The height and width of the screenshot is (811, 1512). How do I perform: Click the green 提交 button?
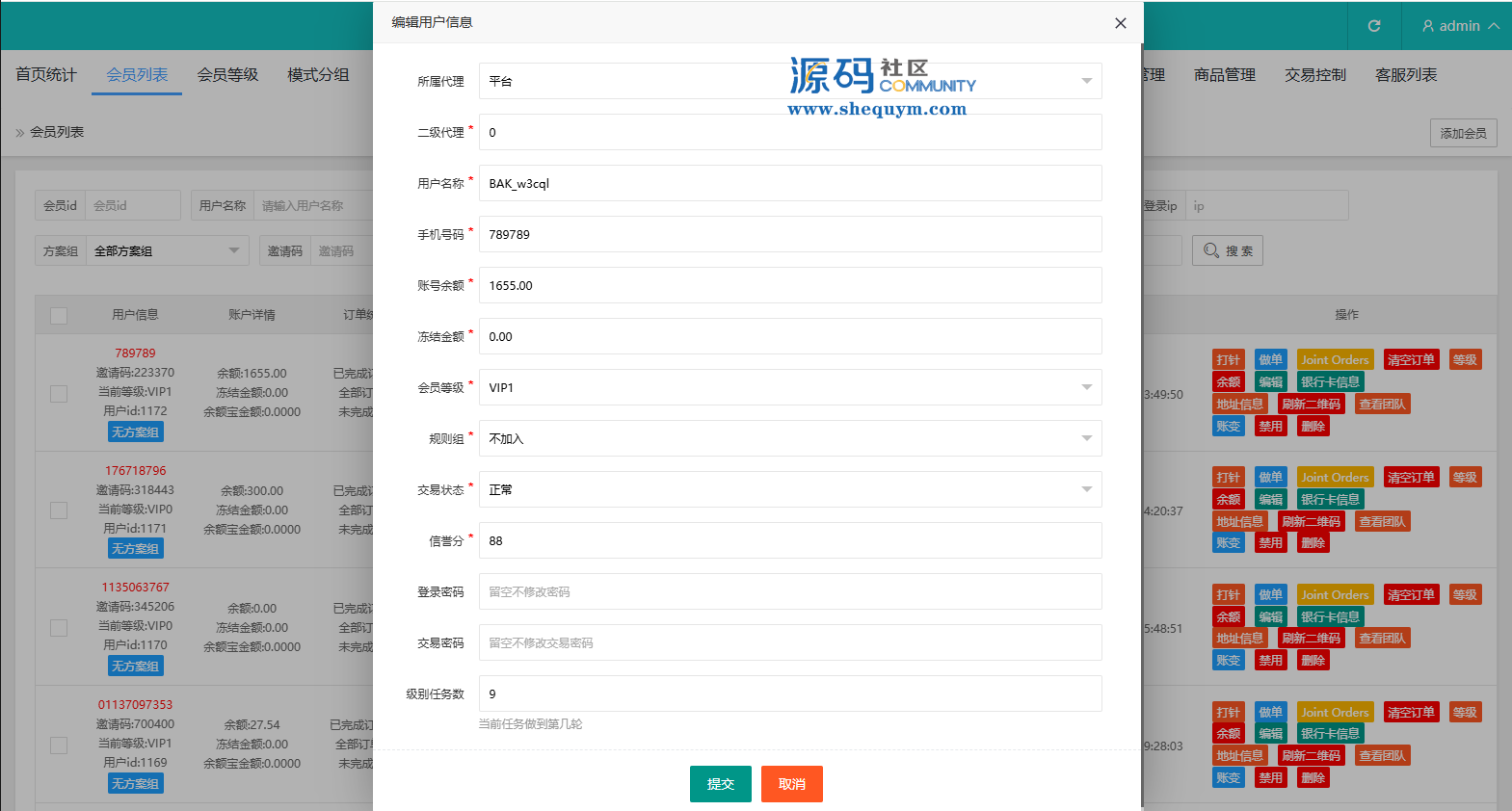[720, 784]
